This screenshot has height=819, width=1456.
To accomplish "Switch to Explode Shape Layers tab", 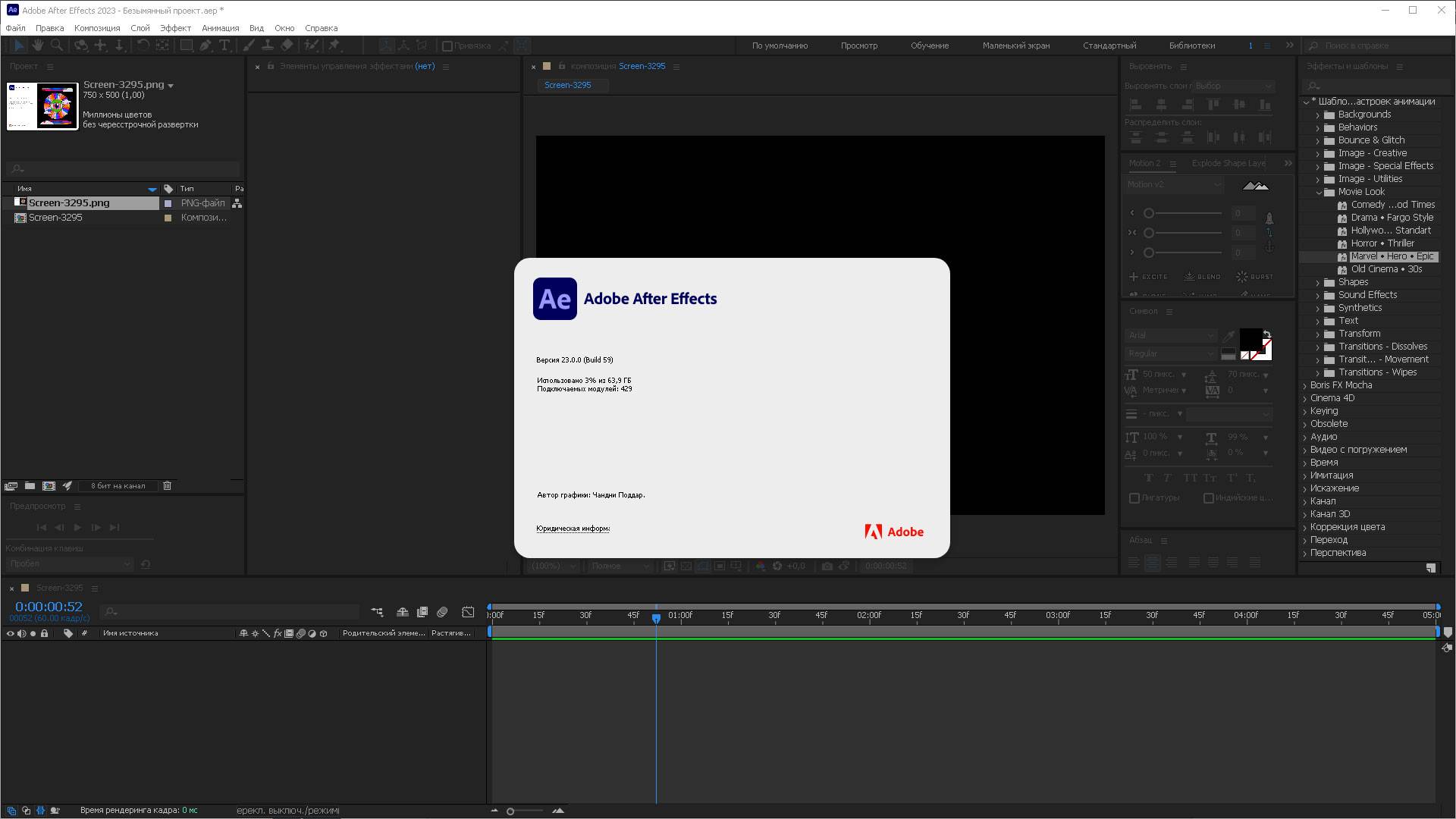I will [1228, 163].
